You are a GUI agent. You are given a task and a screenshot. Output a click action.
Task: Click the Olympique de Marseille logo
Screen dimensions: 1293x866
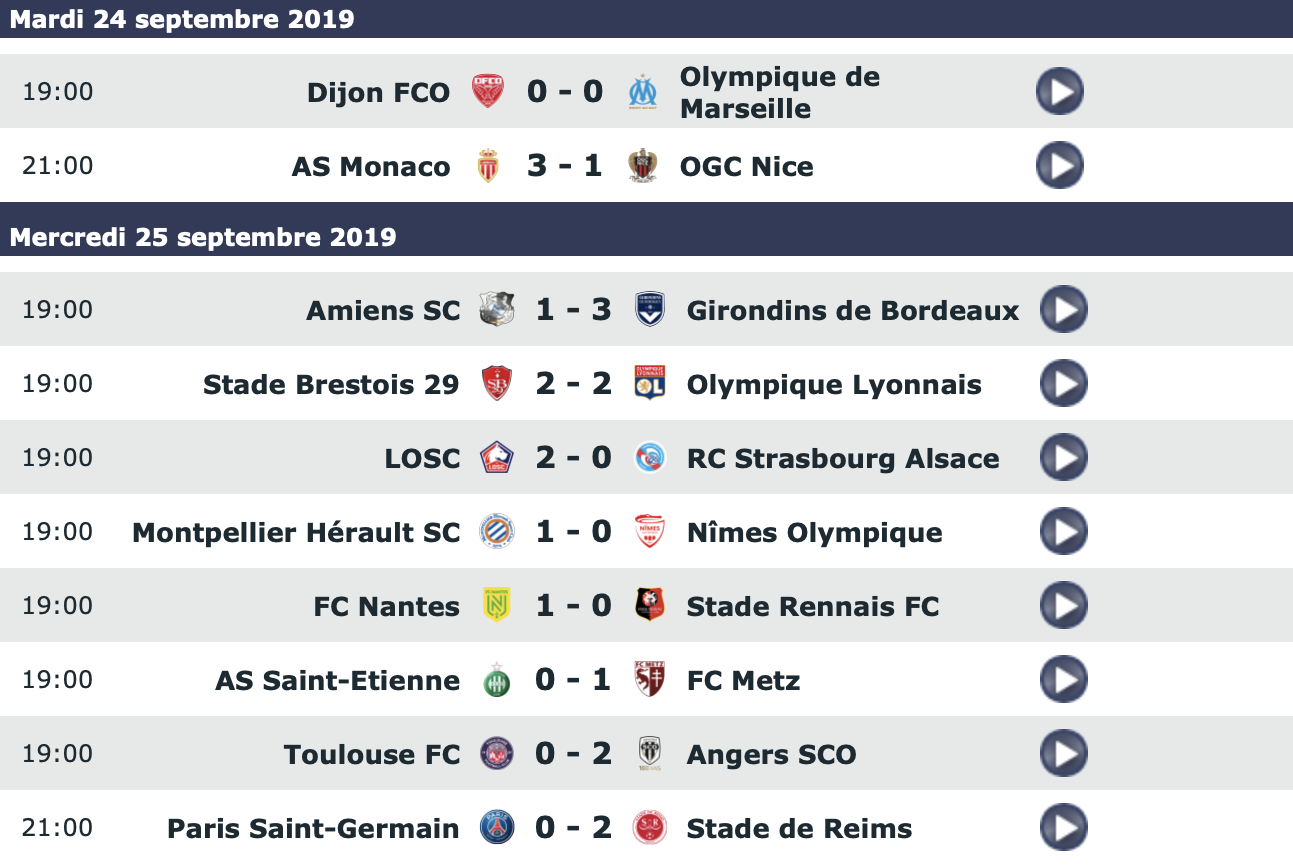click(x=642, y=92)
